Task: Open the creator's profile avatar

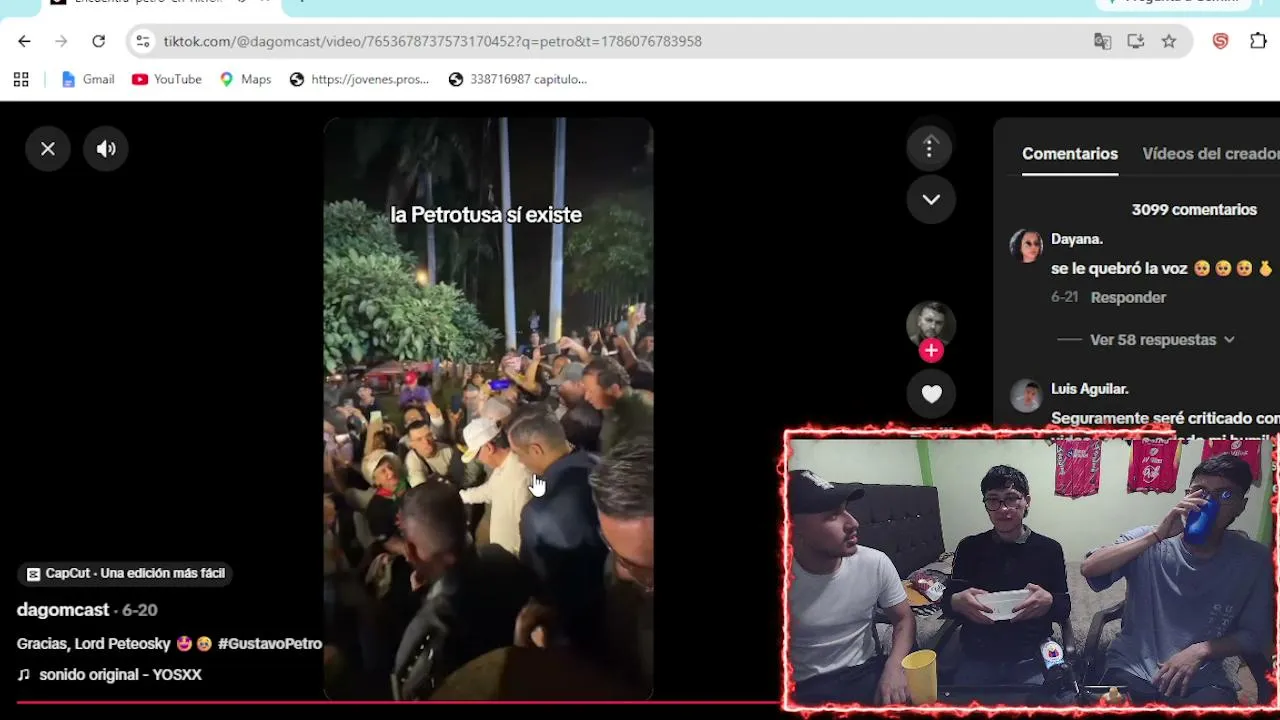Action: (x=931, y=325)
